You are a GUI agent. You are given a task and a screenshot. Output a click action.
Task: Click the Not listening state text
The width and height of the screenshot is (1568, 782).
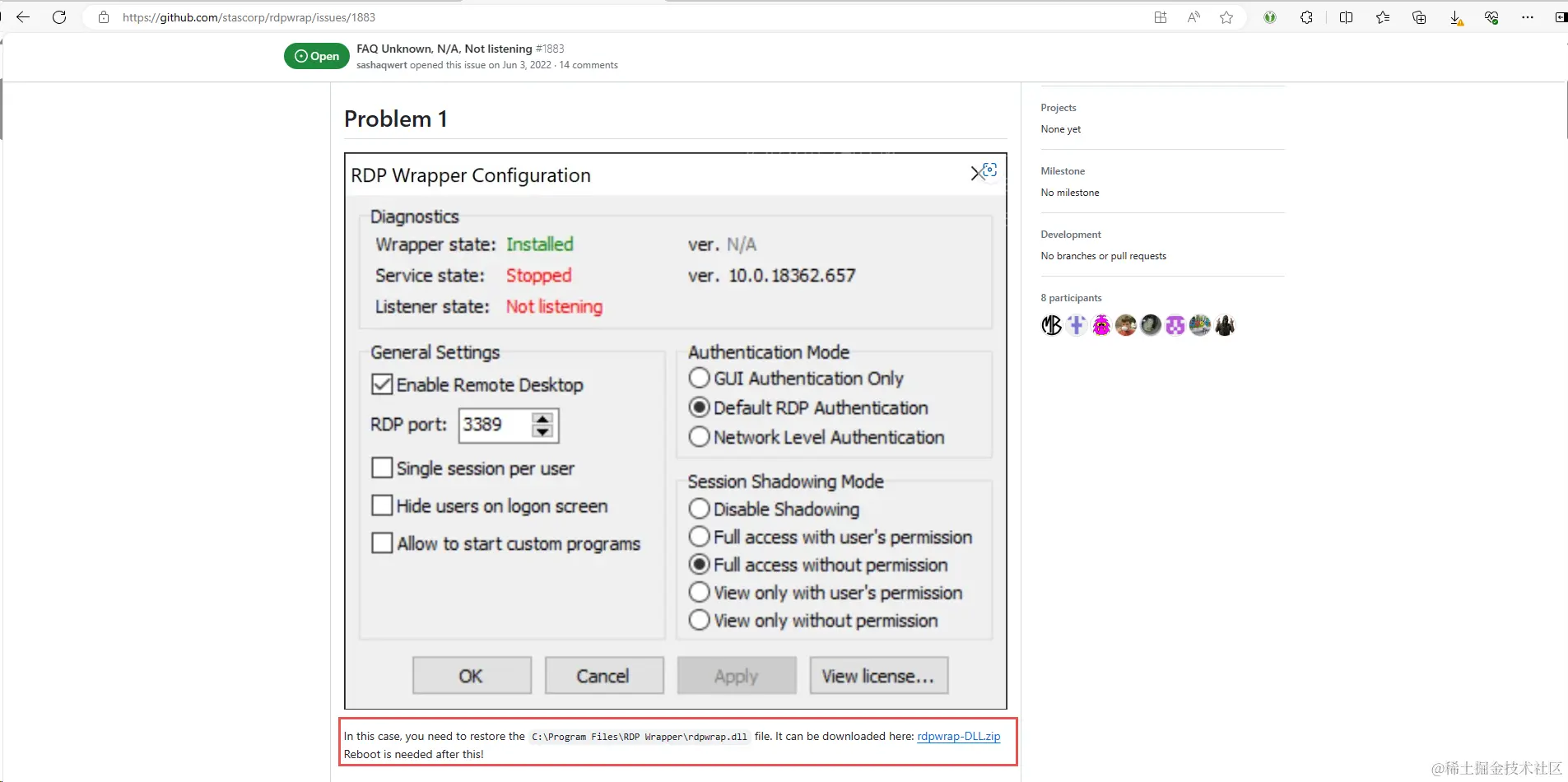(554, 306)
